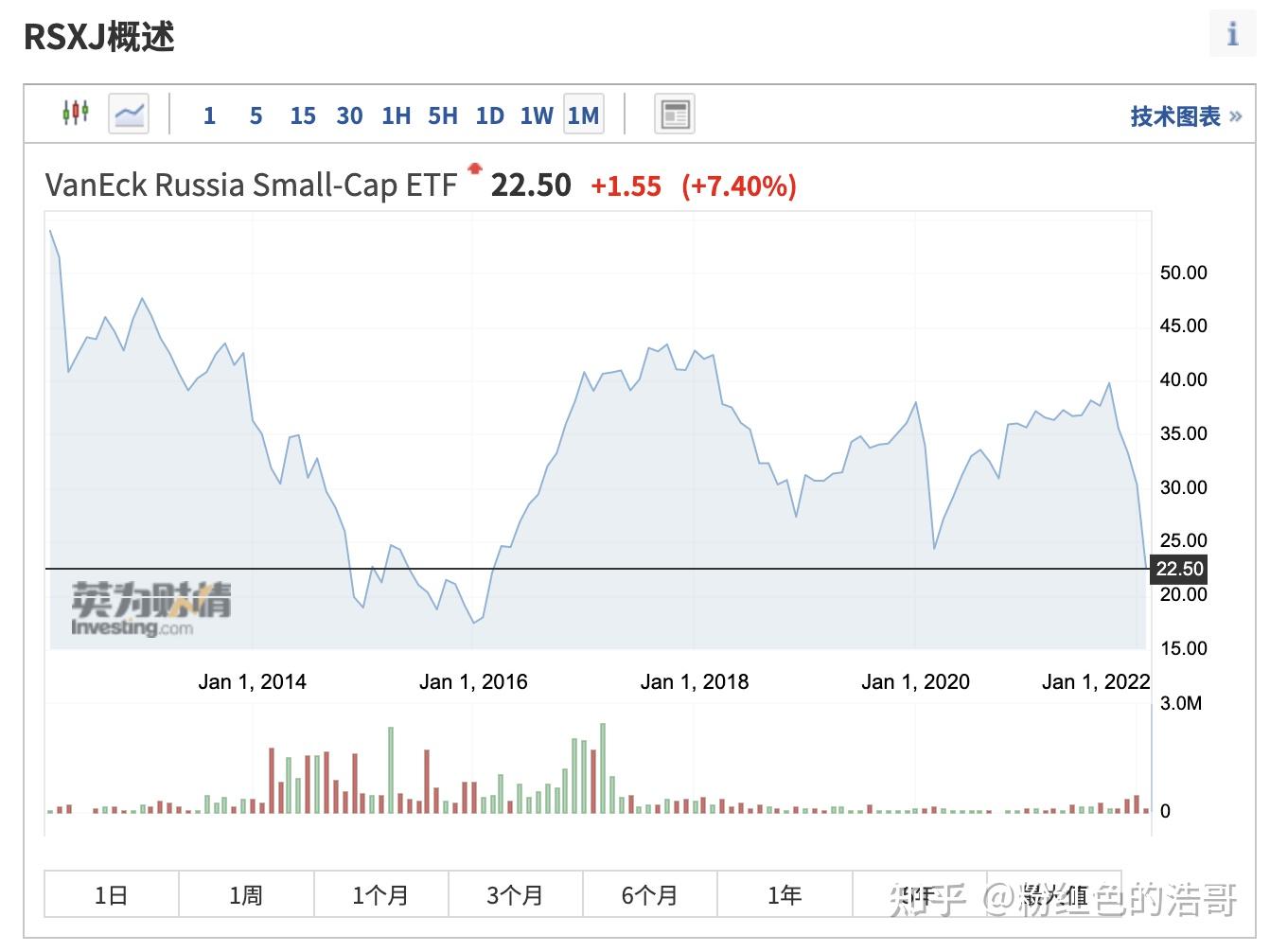Click the info icon beside RSXJ概述
This screenshot has width=1270, height=952.
click(1232, 35)
